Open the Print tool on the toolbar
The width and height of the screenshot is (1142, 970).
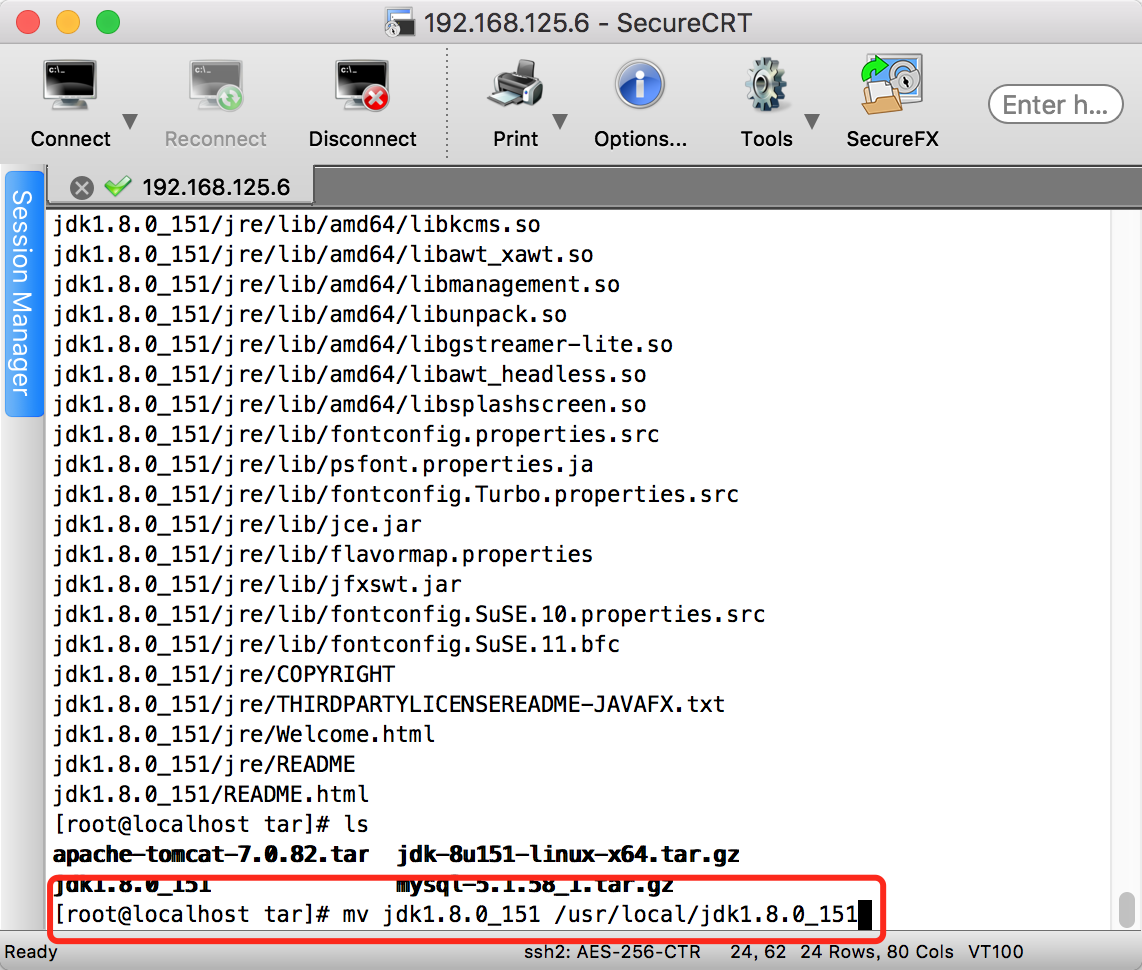point(514,84)
